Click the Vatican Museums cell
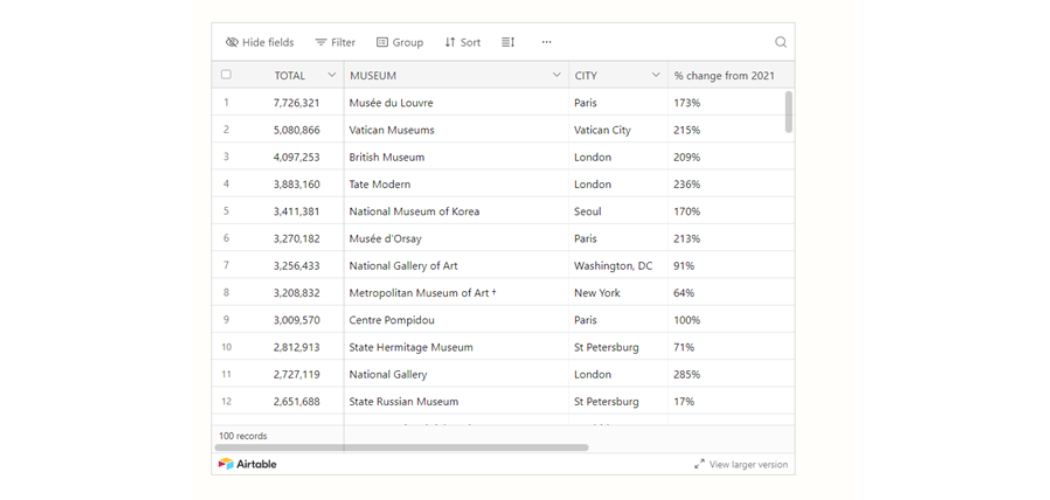Screen dimensions: 1050x500 pos(391,130)
